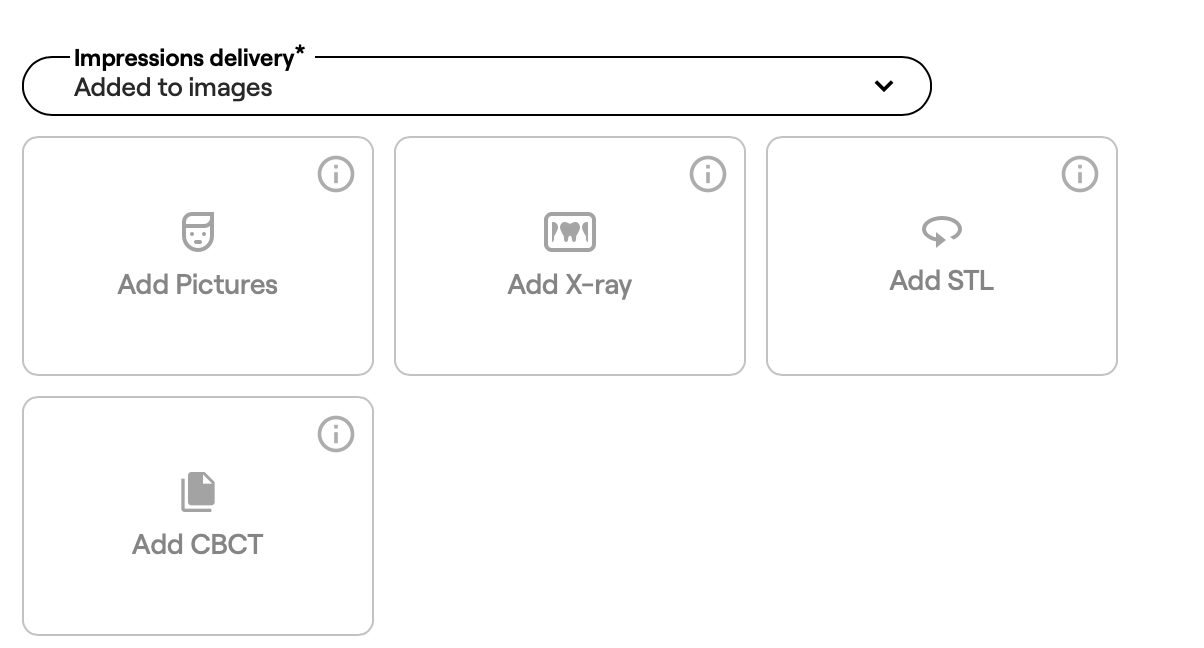
Task: Click the 'Add STL' text label
Action: [942, 281]
